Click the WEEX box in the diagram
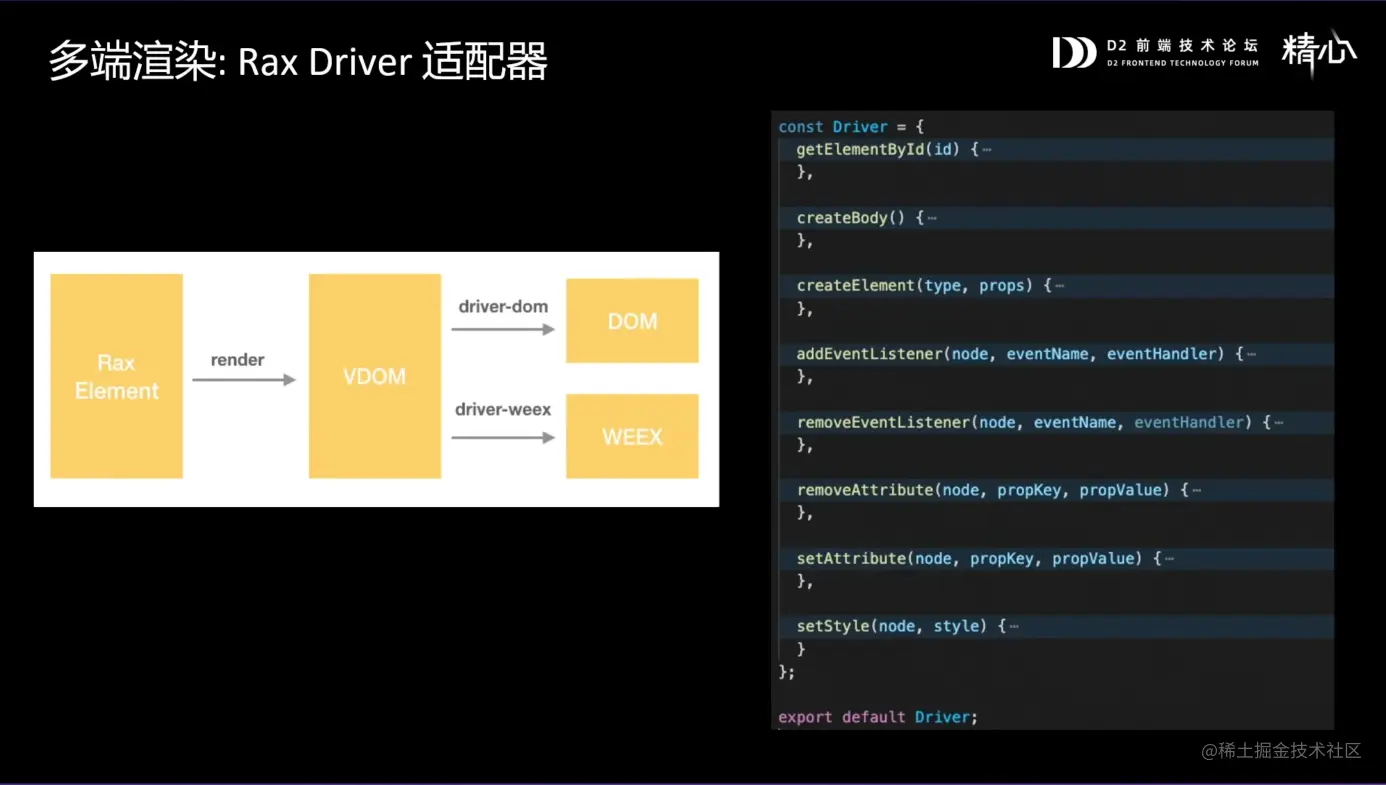 pyautogui.click(x=632, y=436)
